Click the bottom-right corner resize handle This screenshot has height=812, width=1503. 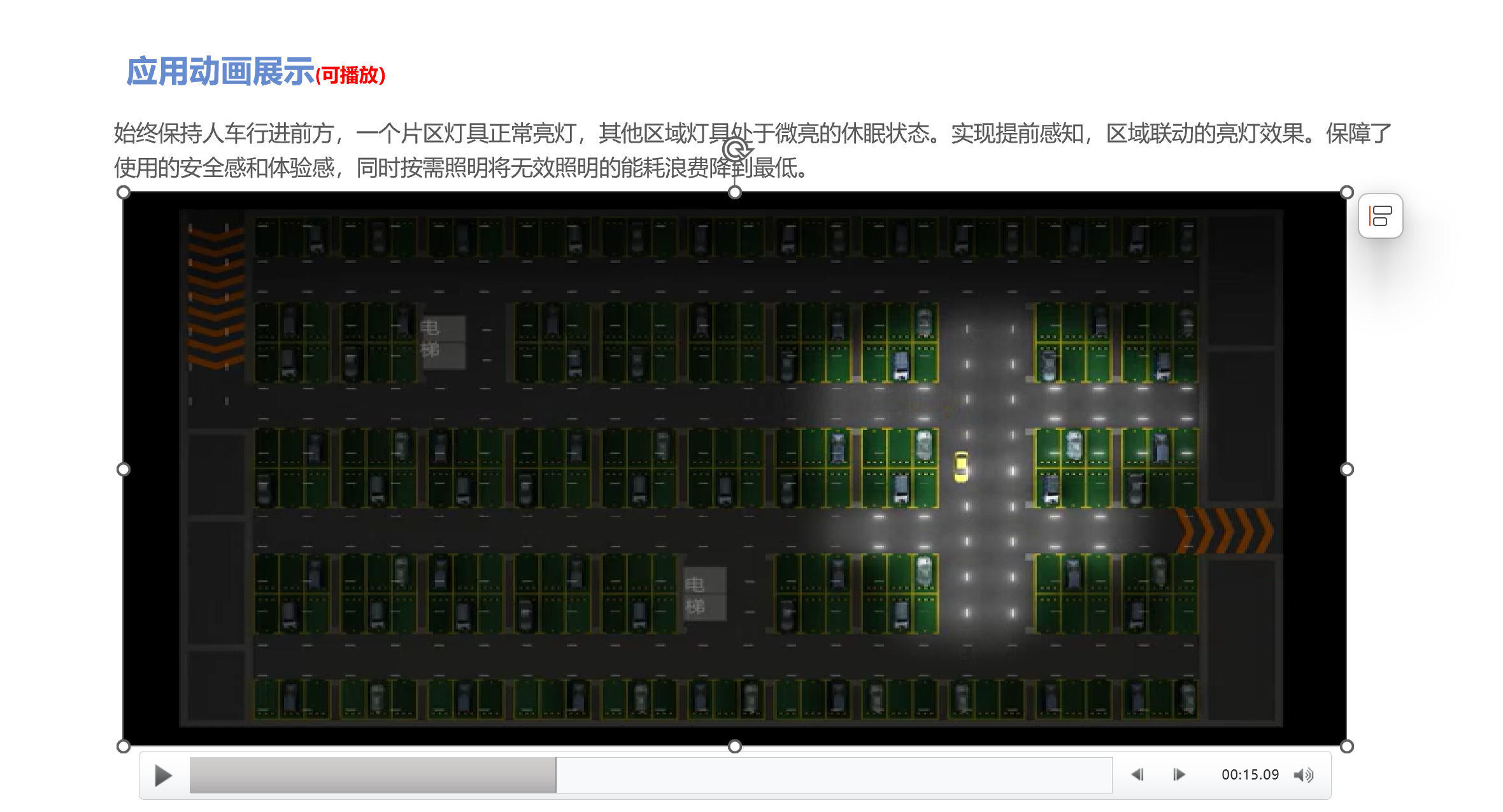[1346, 746]
